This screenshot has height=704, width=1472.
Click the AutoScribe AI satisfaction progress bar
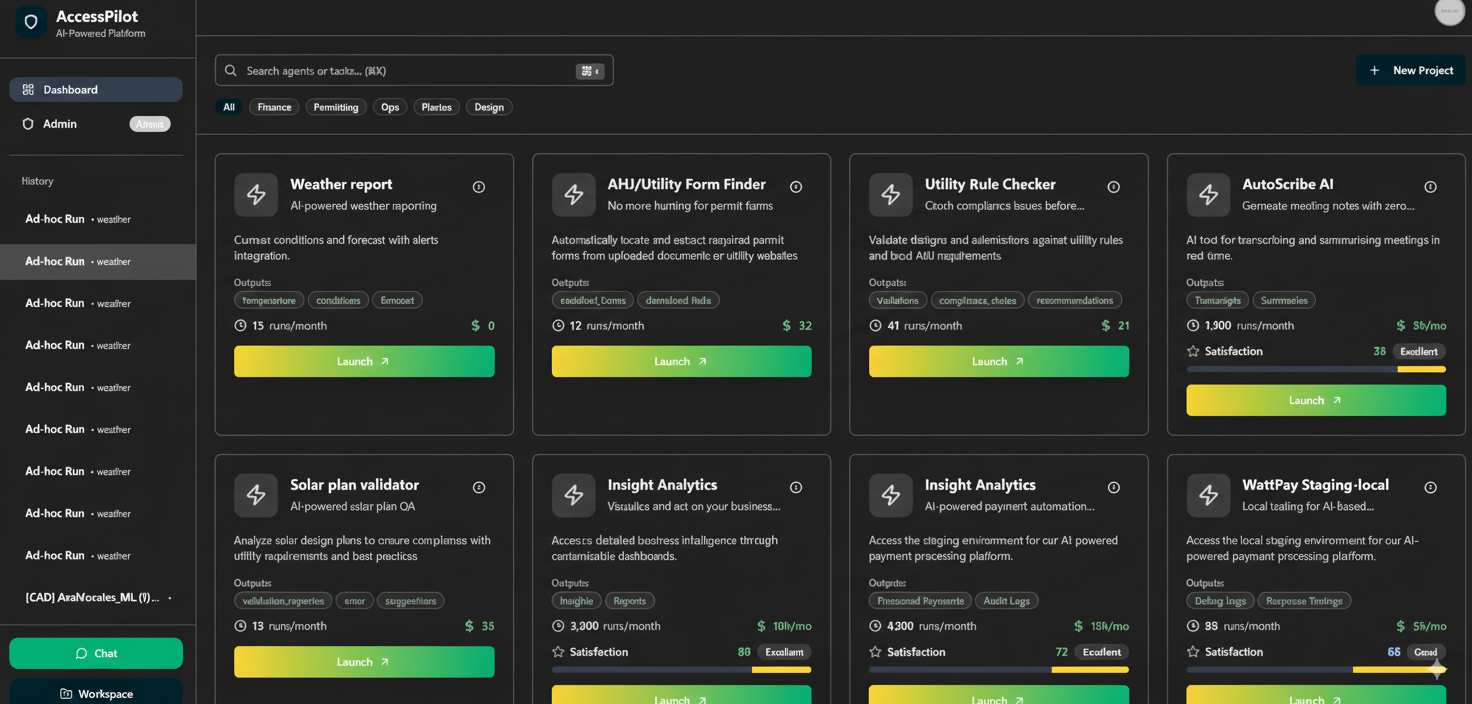click(x=1315, y=369)
